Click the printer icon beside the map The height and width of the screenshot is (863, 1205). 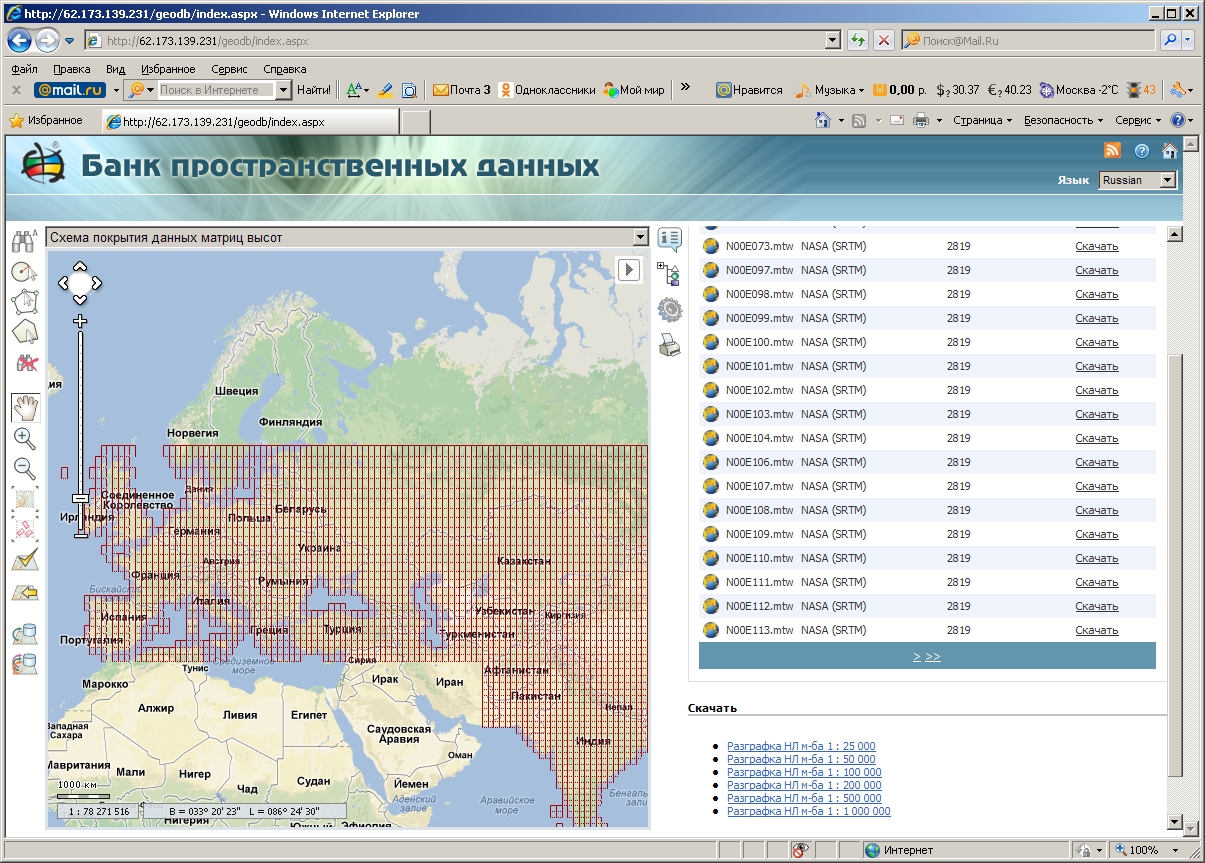669,346
